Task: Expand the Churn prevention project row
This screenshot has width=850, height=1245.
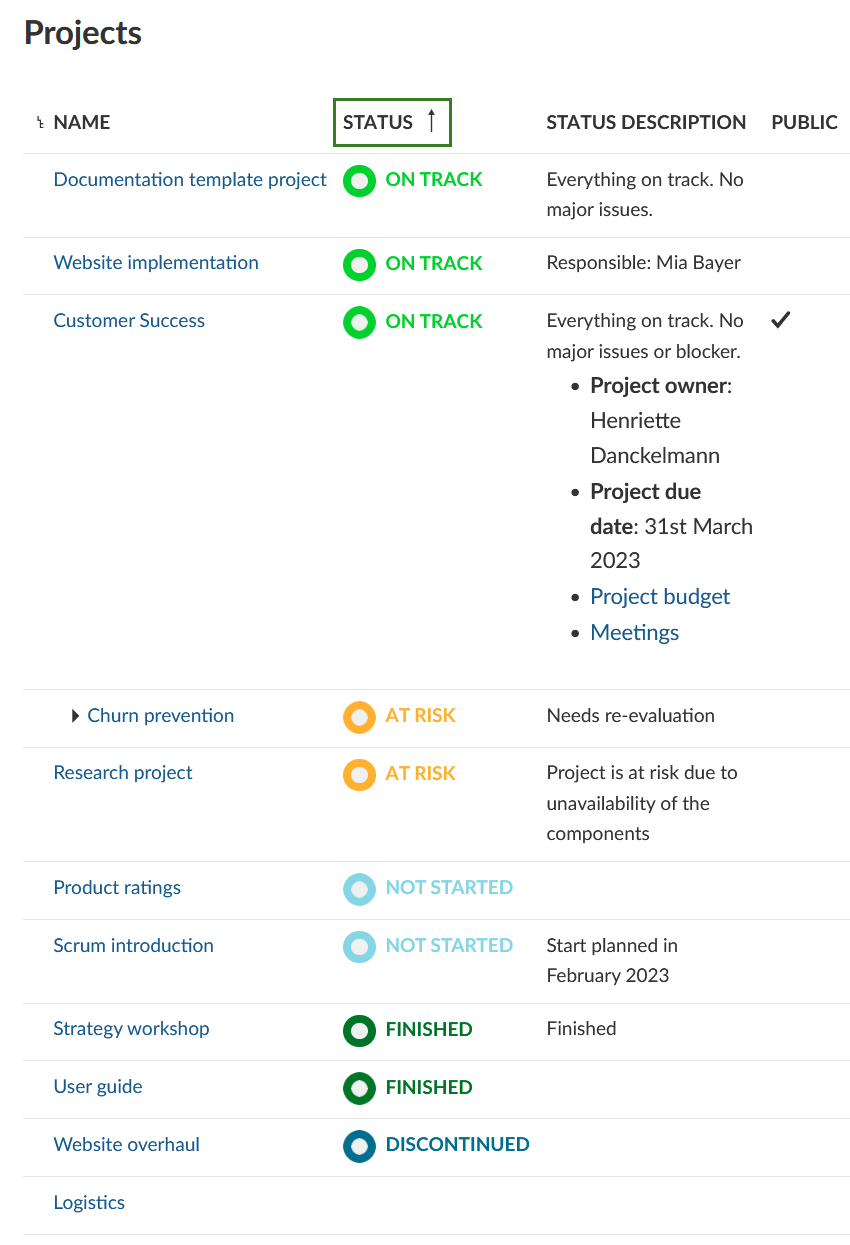Action: [x=76, y=716]
